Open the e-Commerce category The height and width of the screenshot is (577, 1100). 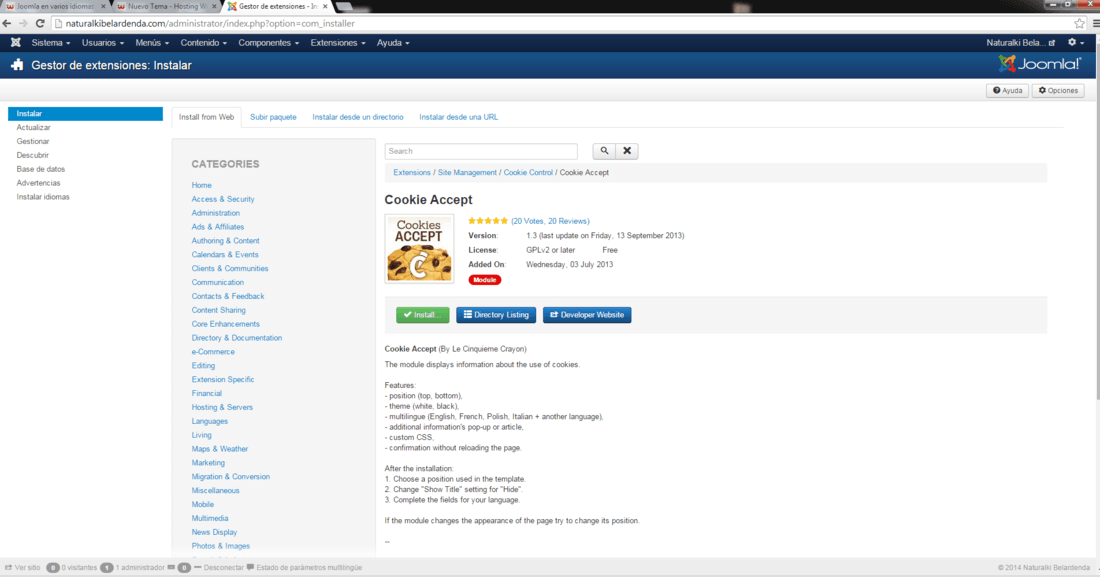coord(213,352)
